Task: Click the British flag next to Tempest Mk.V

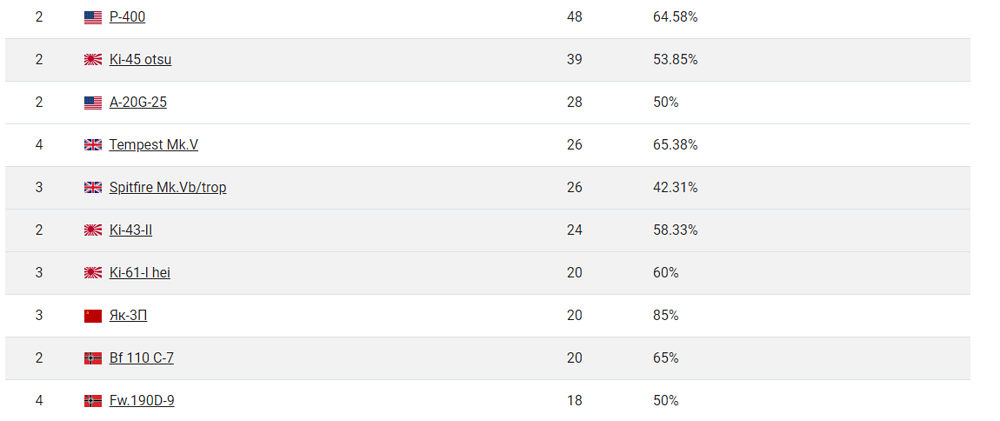Action: click(x=93, y=145)
